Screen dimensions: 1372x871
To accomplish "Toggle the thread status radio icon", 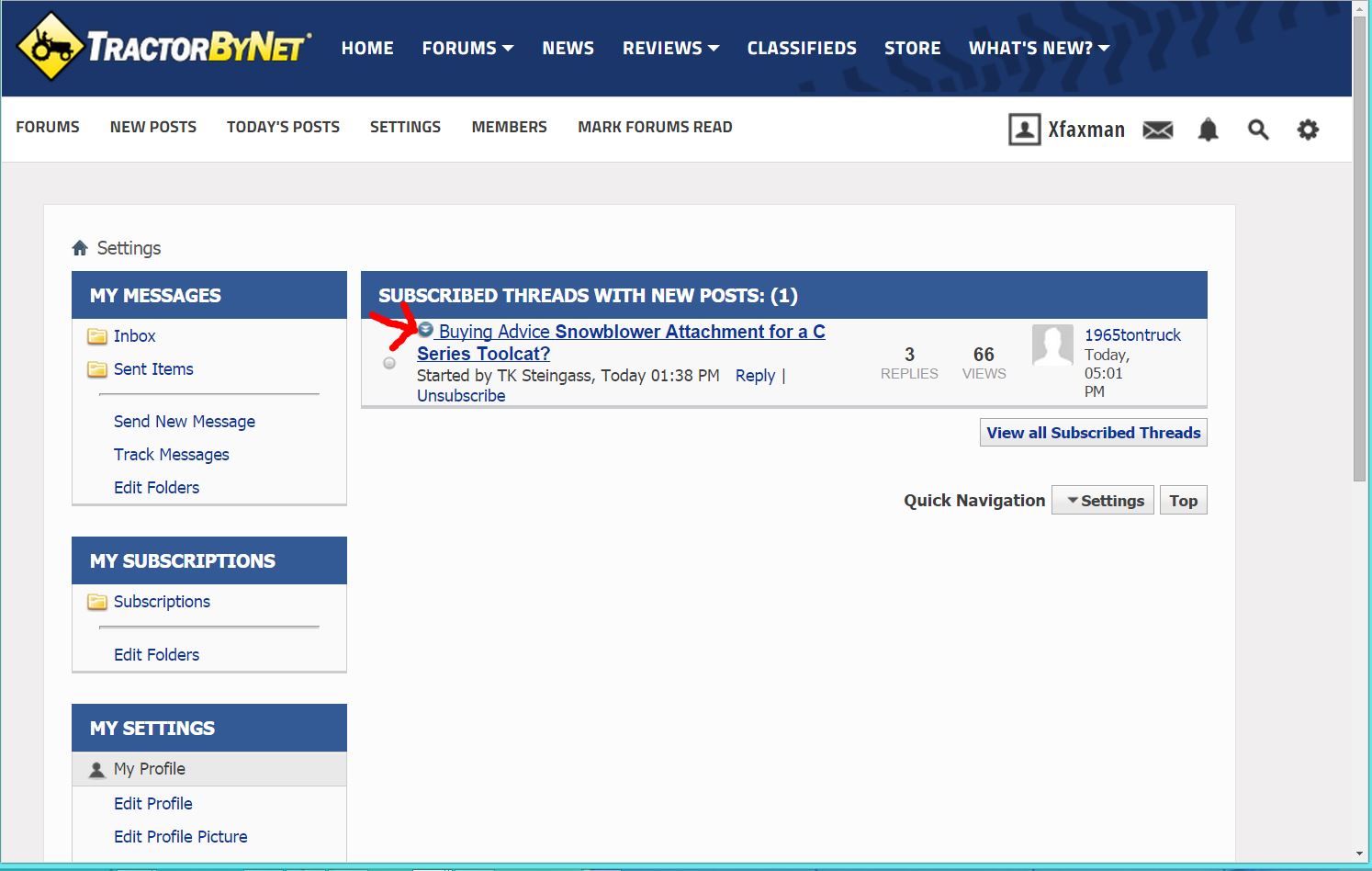I will pos(389,363).
